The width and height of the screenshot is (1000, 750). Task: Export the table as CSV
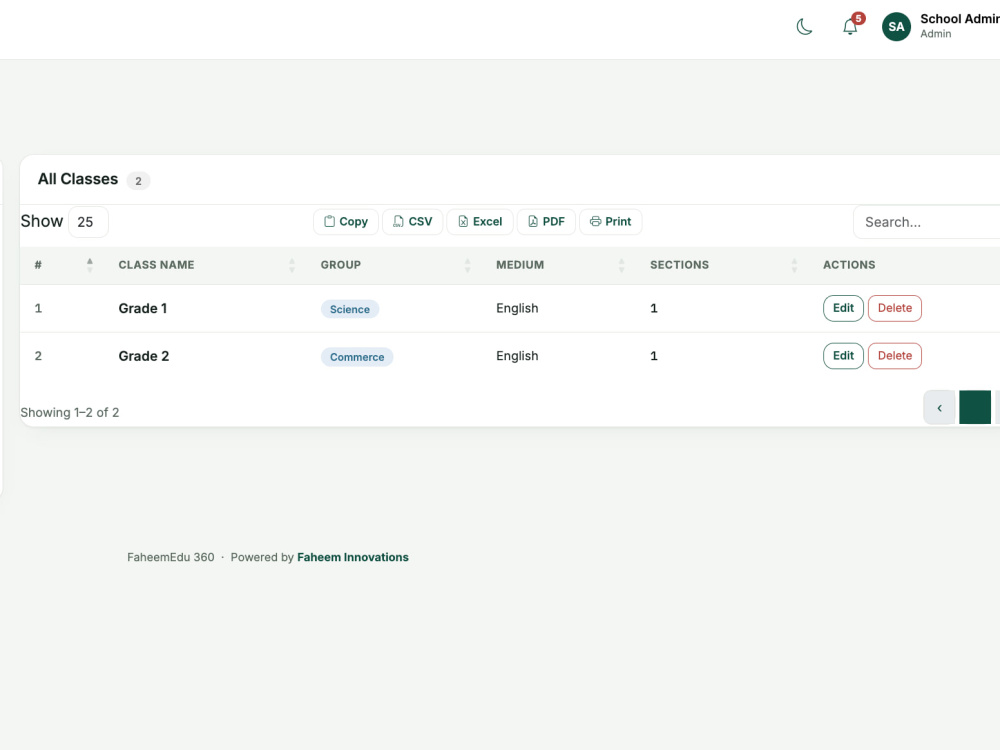pyautogui.click(x=413, y=222)
